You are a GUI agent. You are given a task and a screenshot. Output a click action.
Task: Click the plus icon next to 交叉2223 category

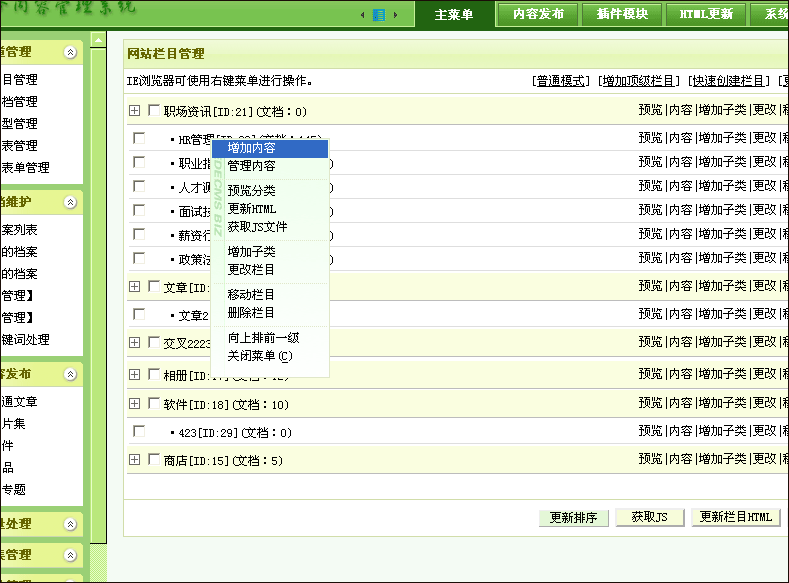(x=135, y=342)
